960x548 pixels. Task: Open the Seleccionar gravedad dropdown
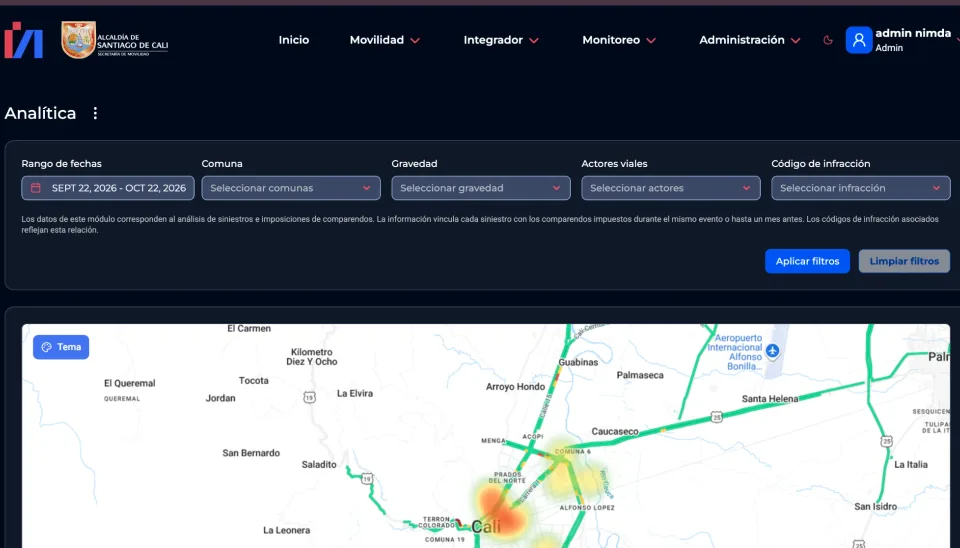click(481, 188)
